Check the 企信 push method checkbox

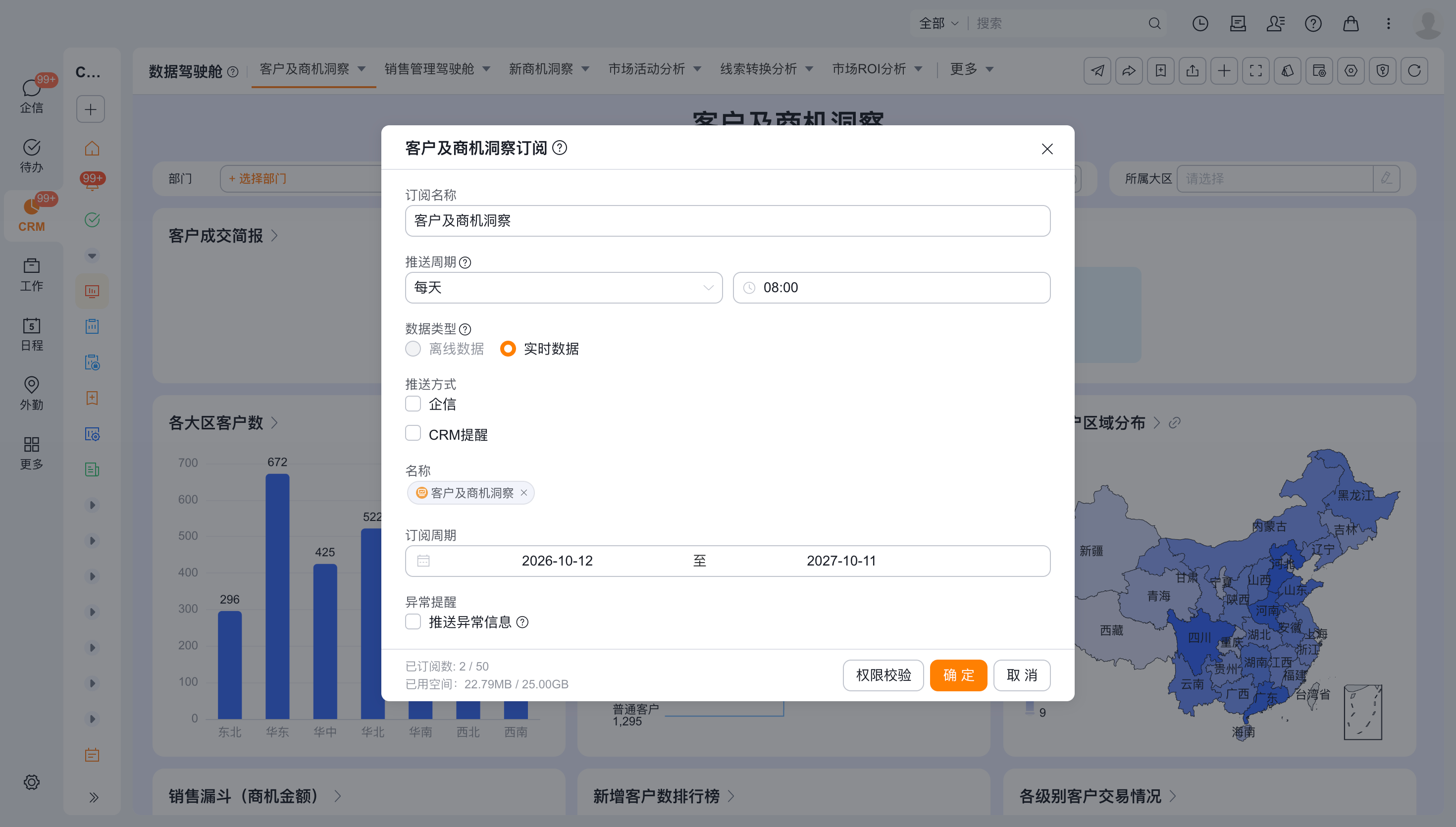(413, 404)
